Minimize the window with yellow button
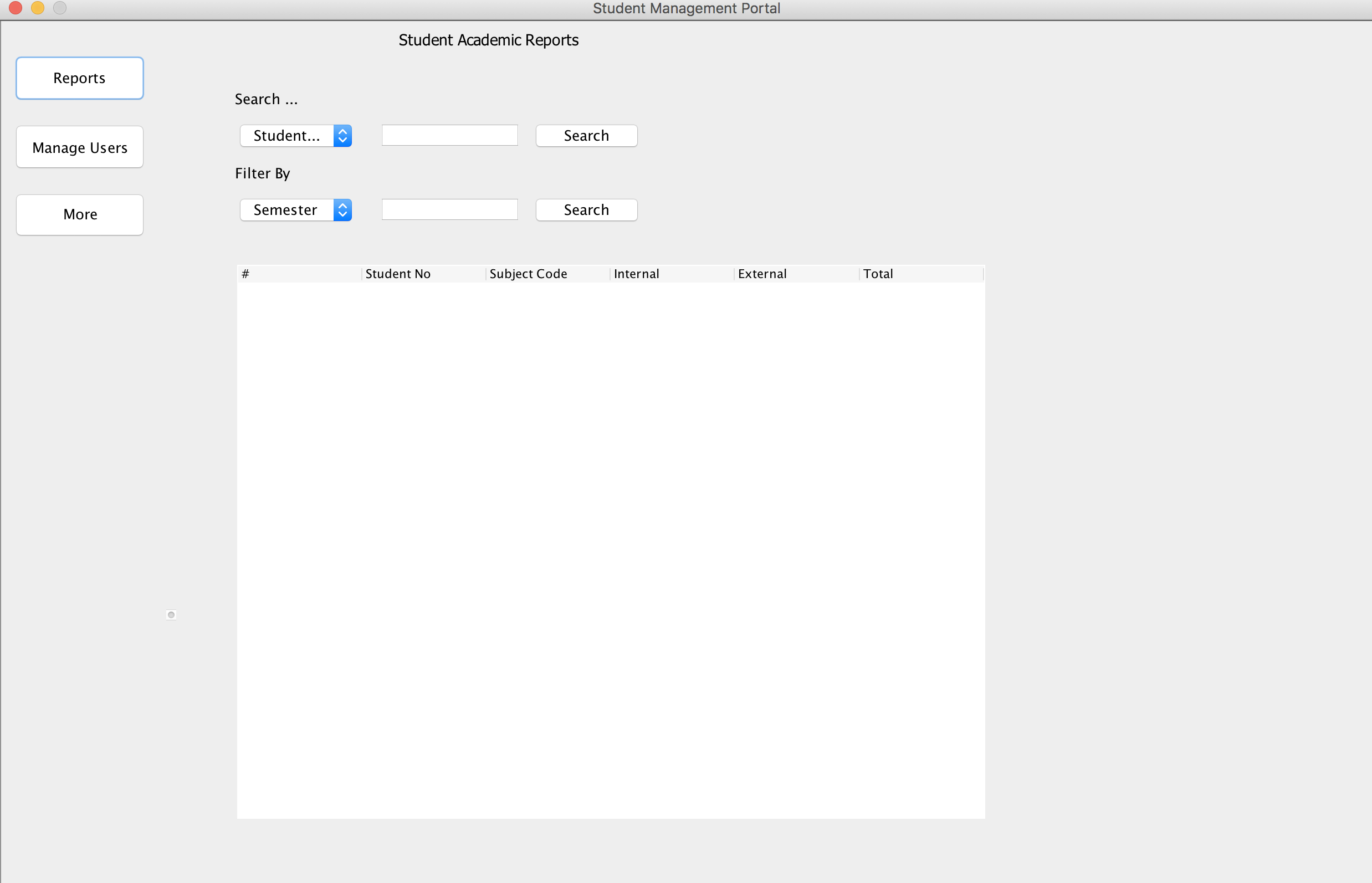The image size is (1372, 883). 38,8
